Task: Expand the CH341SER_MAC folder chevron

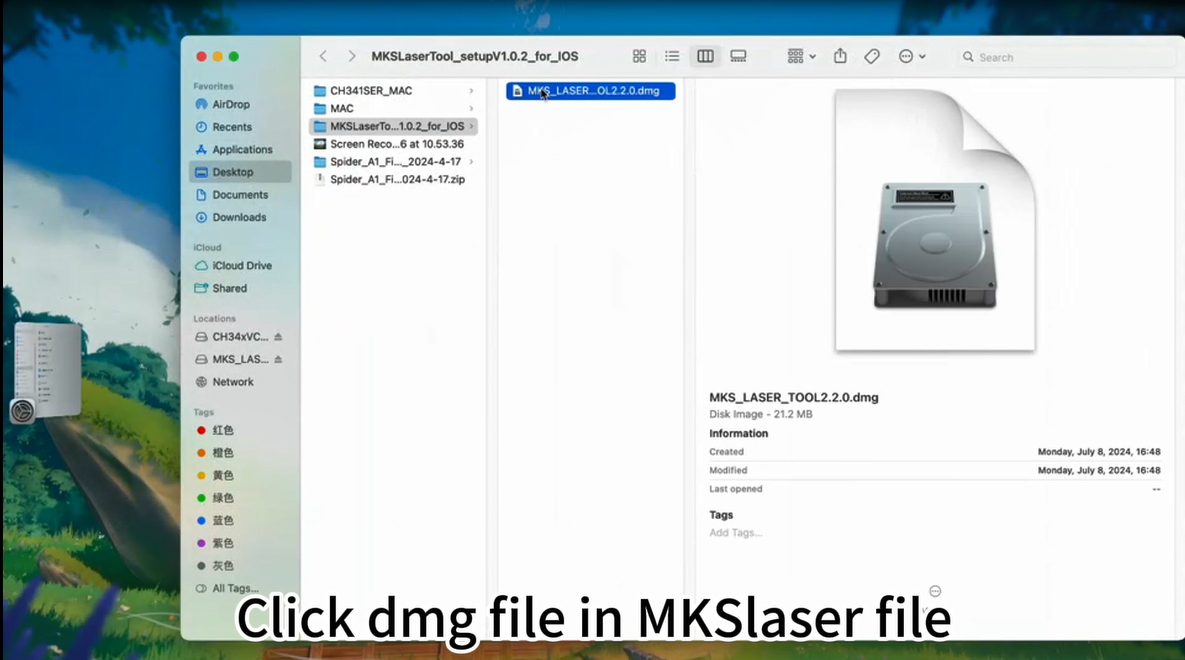Action: (471, 91)
